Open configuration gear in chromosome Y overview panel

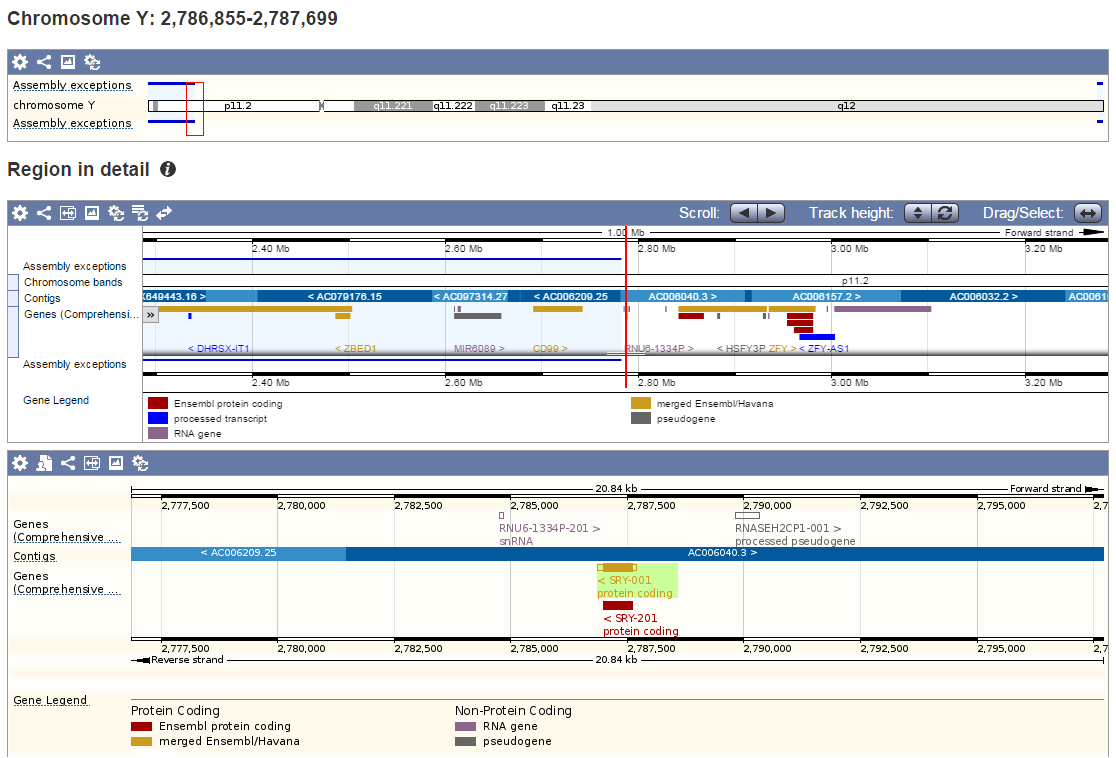click(20, 62)
